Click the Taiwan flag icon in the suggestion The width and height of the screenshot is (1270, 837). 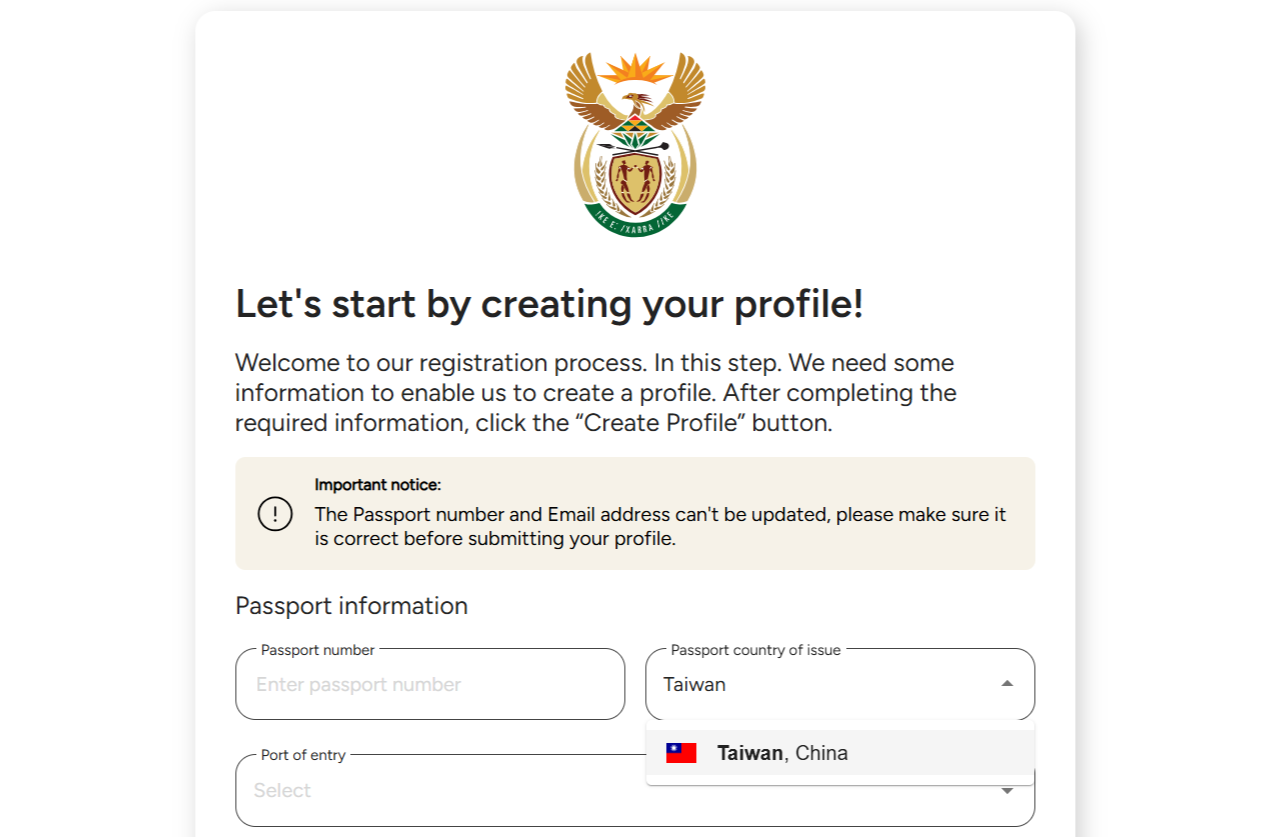tap(681, 753)
